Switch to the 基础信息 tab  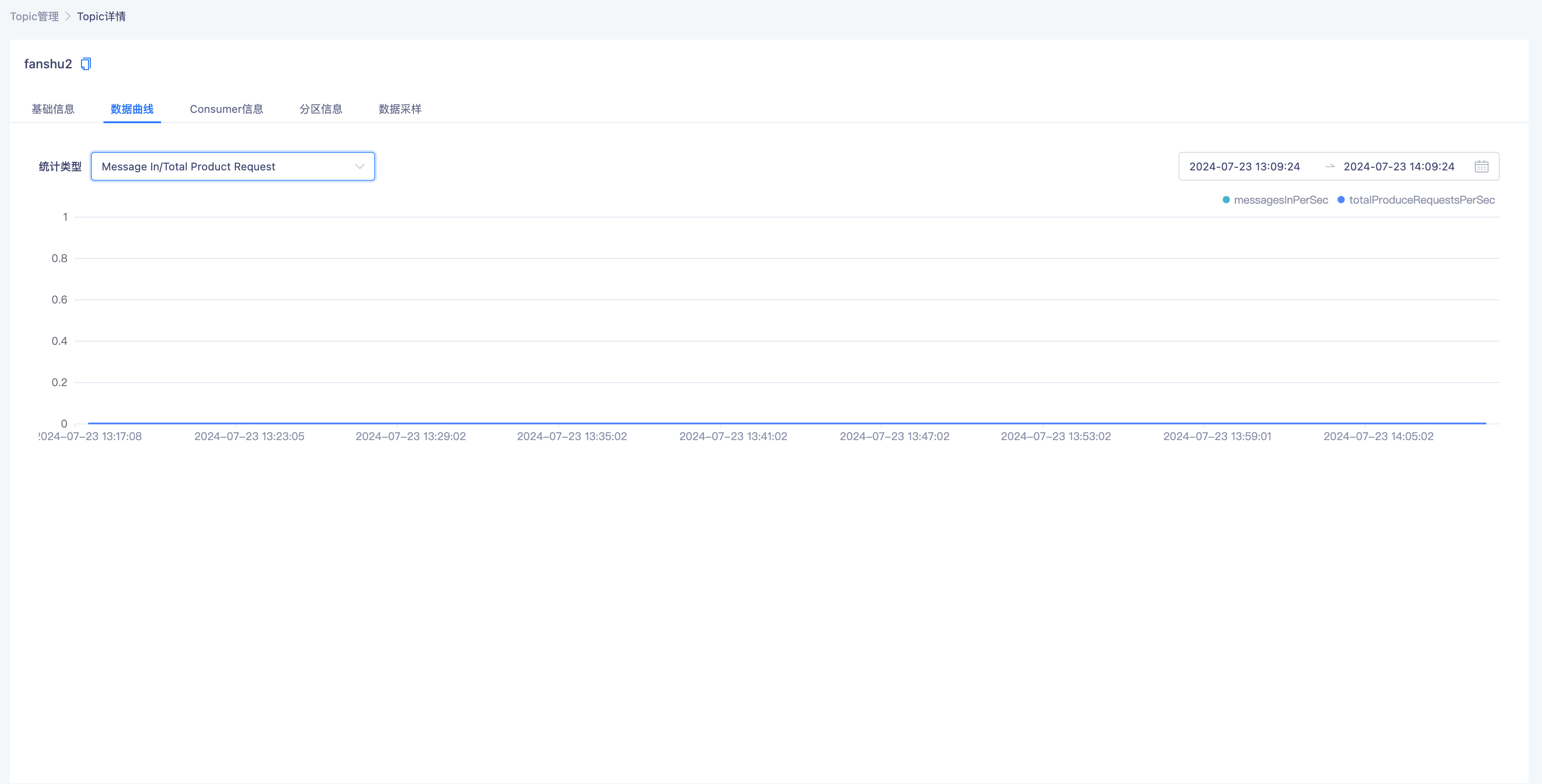click(53, 109)
